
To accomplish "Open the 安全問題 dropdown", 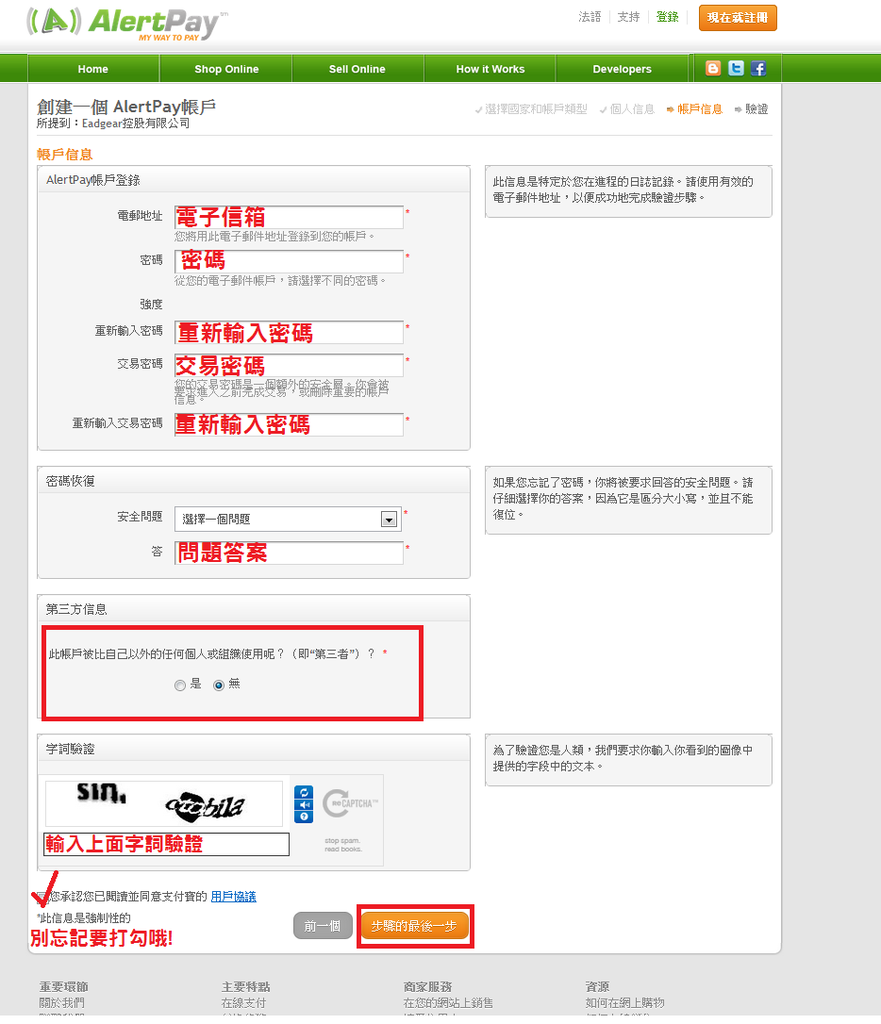I will pos(289,519).
